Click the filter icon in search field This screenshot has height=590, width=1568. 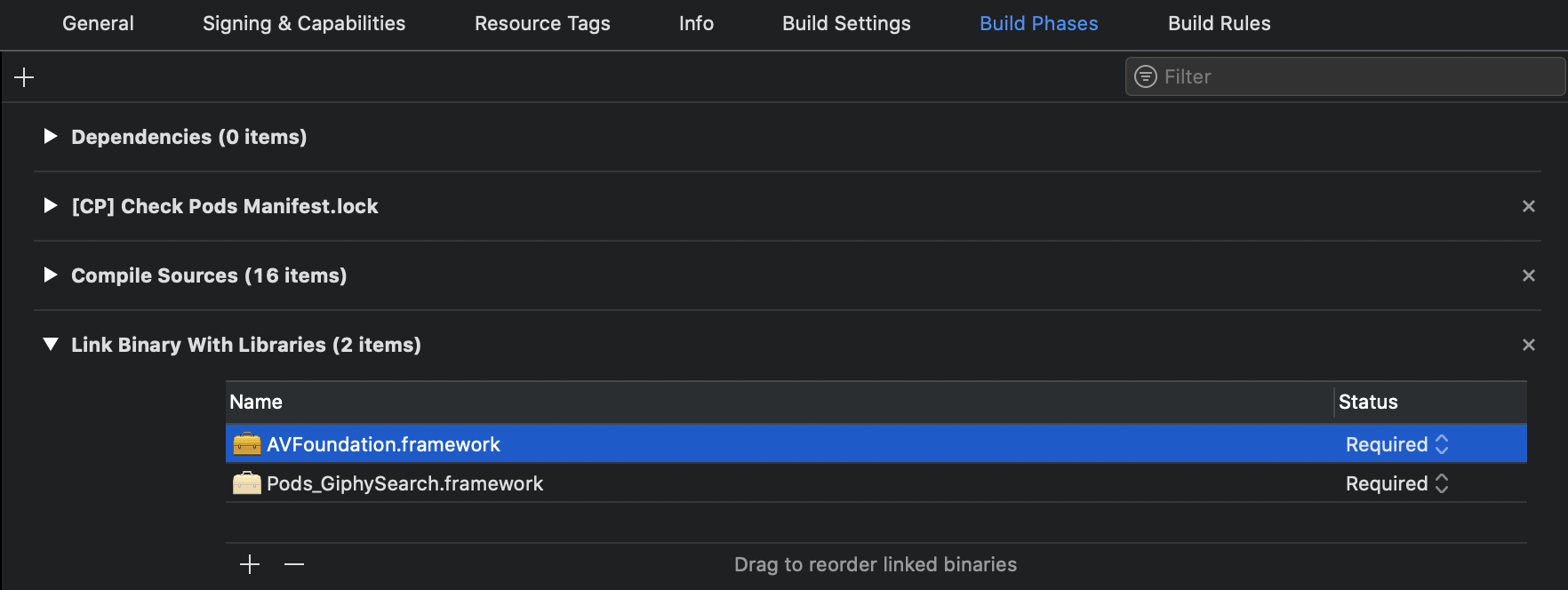(x=1146, y=76)
